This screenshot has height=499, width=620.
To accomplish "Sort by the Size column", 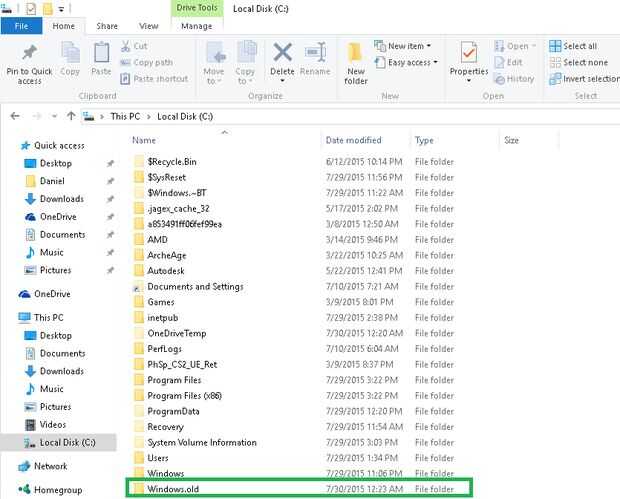I will pyautogui.click(x=511, y=140).
